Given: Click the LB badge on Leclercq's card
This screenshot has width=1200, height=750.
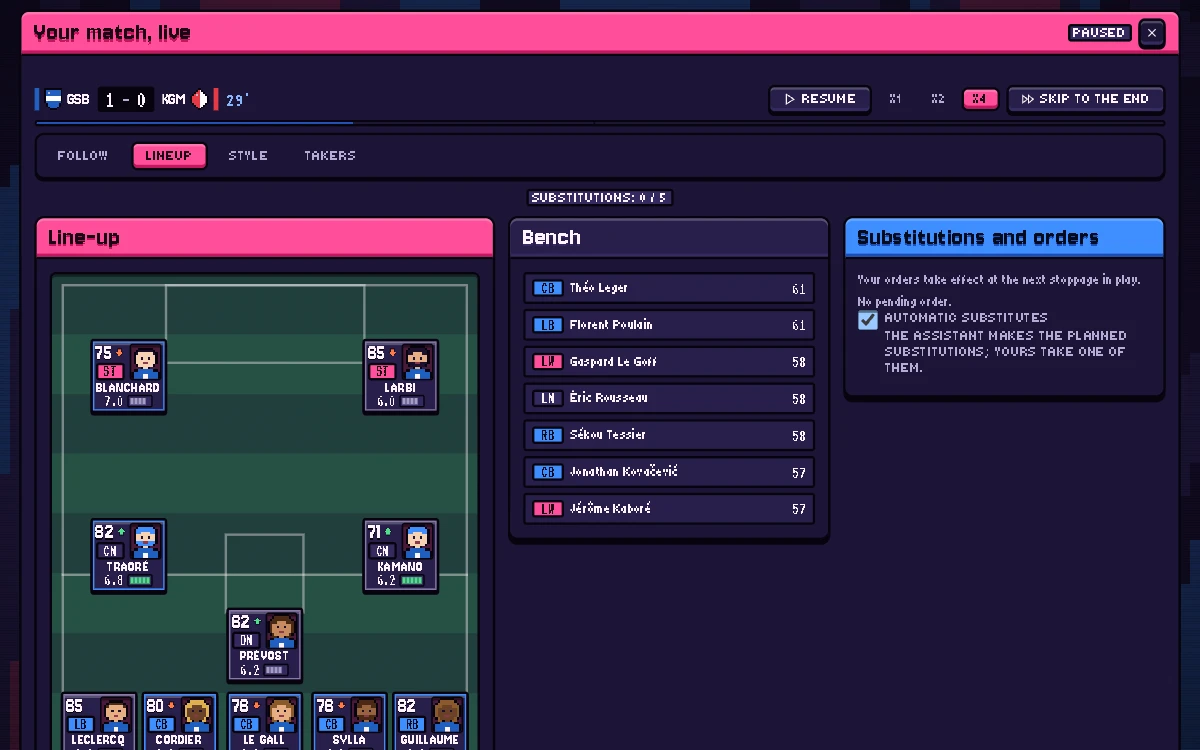Looking at the screenshot, I should coord(79,724).
